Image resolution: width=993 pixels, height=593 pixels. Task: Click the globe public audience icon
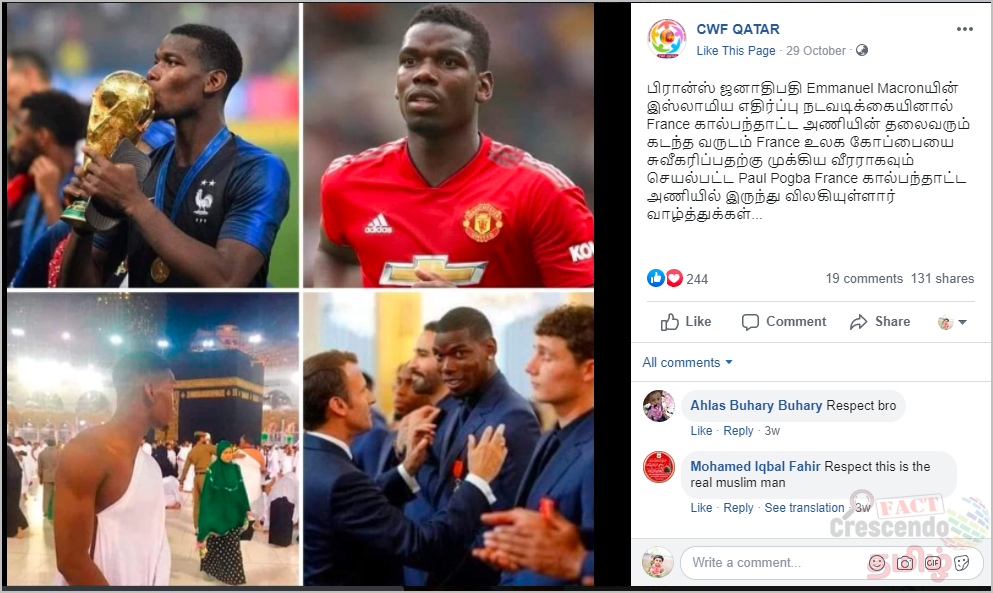pos(862,50)
